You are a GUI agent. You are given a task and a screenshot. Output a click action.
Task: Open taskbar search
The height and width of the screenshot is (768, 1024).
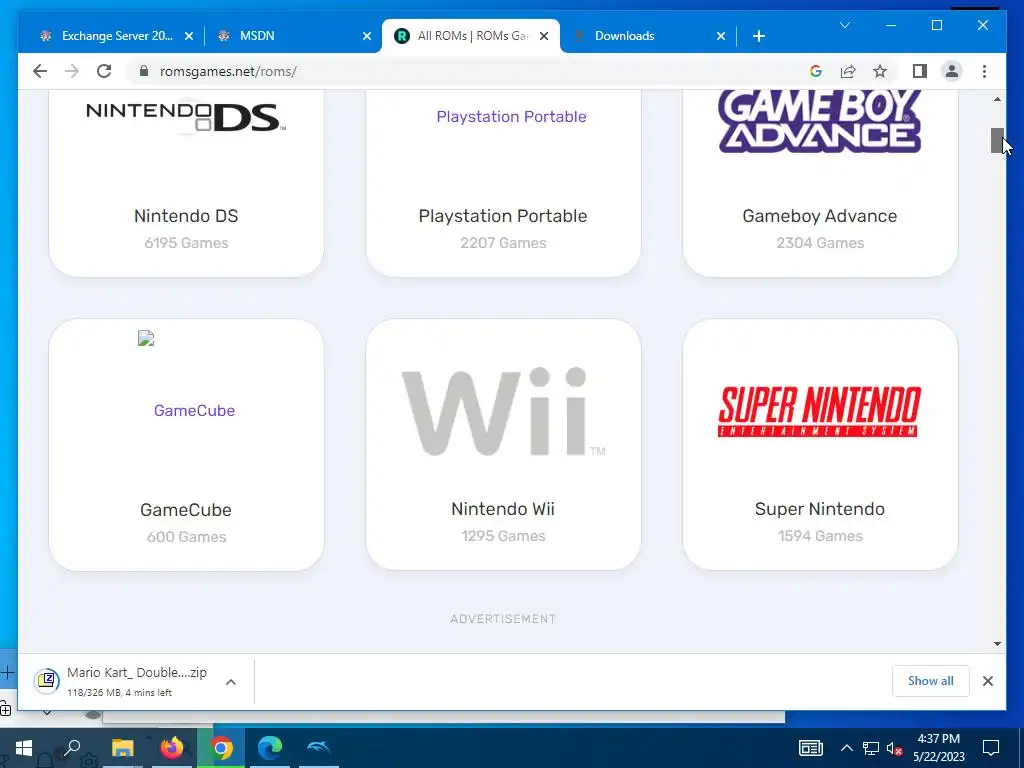click(72, 748)
